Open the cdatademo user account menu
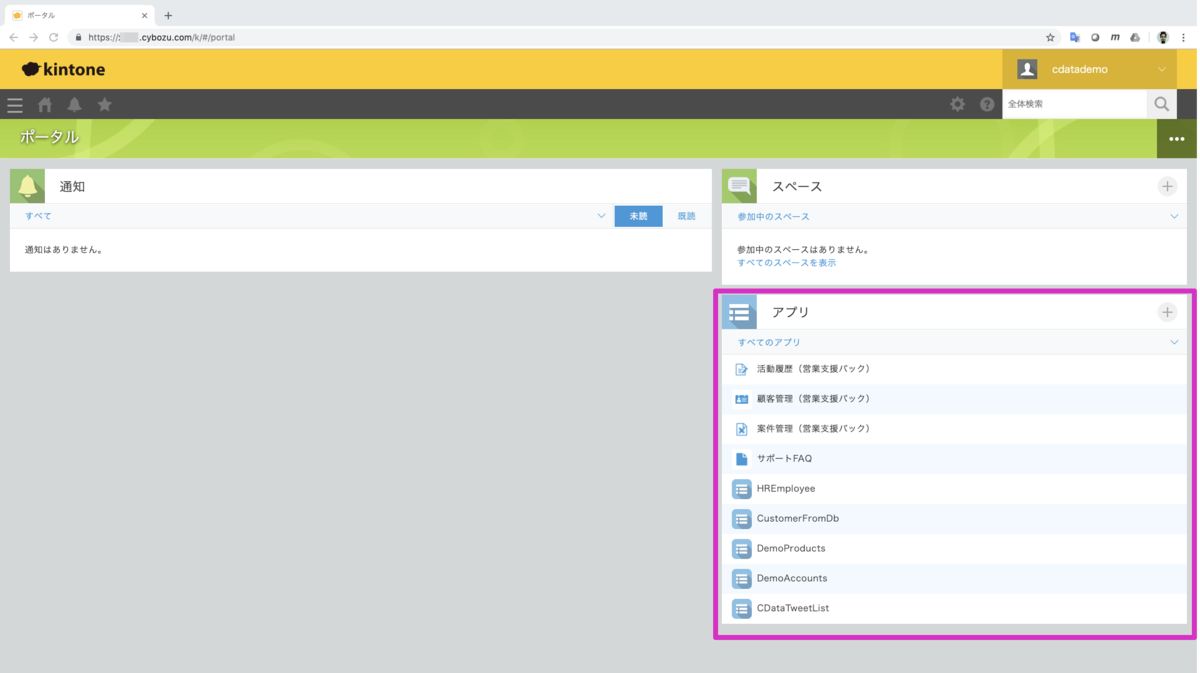This screenshot has width=1200, height=673. pyautogui.click(x=1090, y=69)
